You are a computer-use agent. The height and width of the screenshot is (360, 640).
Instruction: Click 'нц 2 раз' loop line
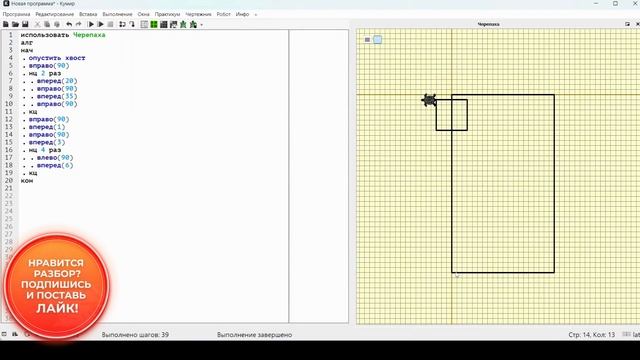pos(45,73)
